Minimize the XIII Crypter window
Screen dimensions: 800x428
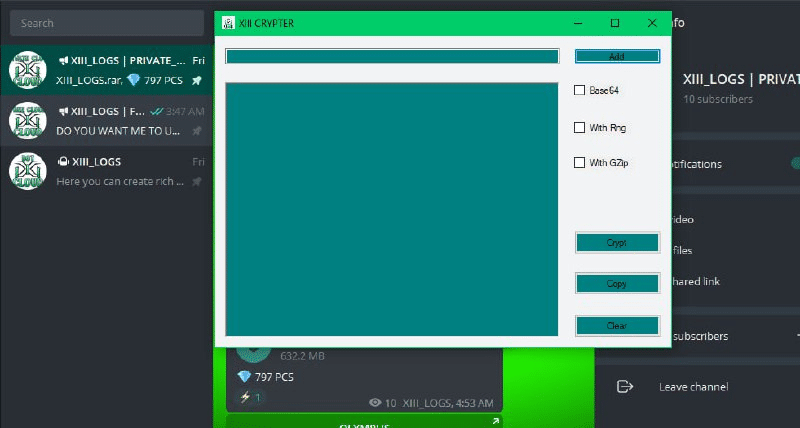pyautogui.click(x=578, y=23)
